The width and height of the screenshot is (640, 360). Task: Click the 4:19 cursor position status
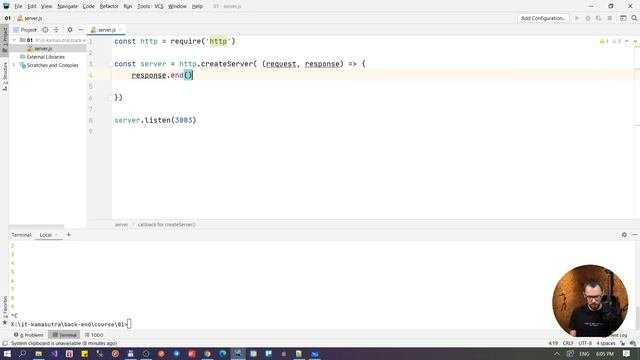553,343
